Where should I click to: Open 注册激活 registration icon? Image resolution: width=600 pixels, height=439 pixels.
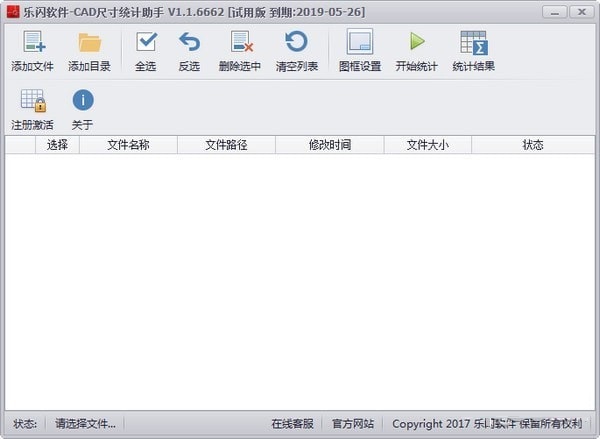point(33,101)
